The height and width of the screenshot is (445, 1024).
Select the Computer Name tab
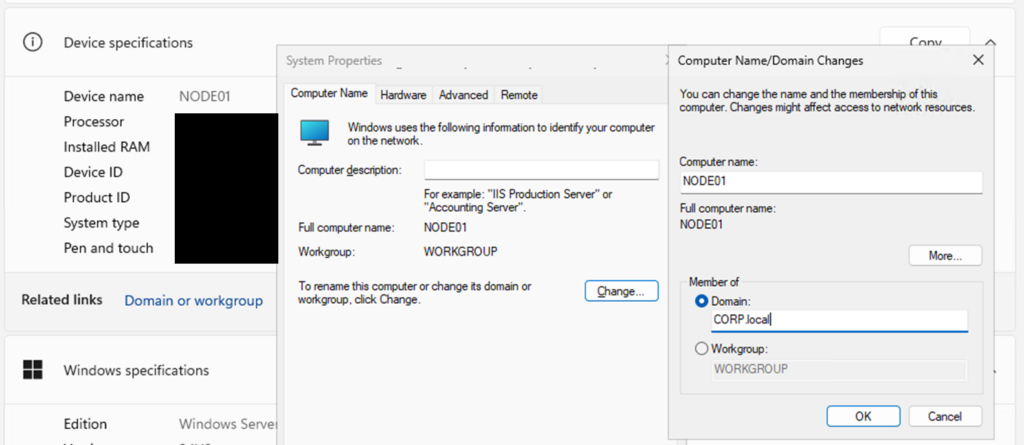coord(329,94)
